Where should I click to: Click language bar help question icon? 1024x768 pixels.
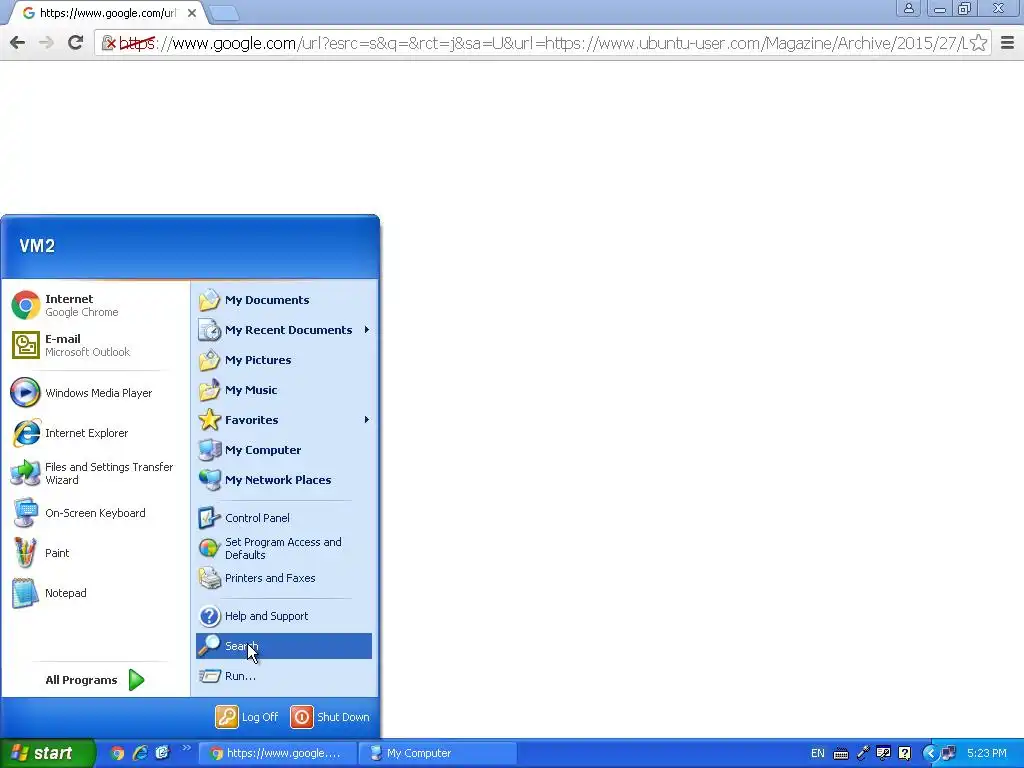[904, 753]
